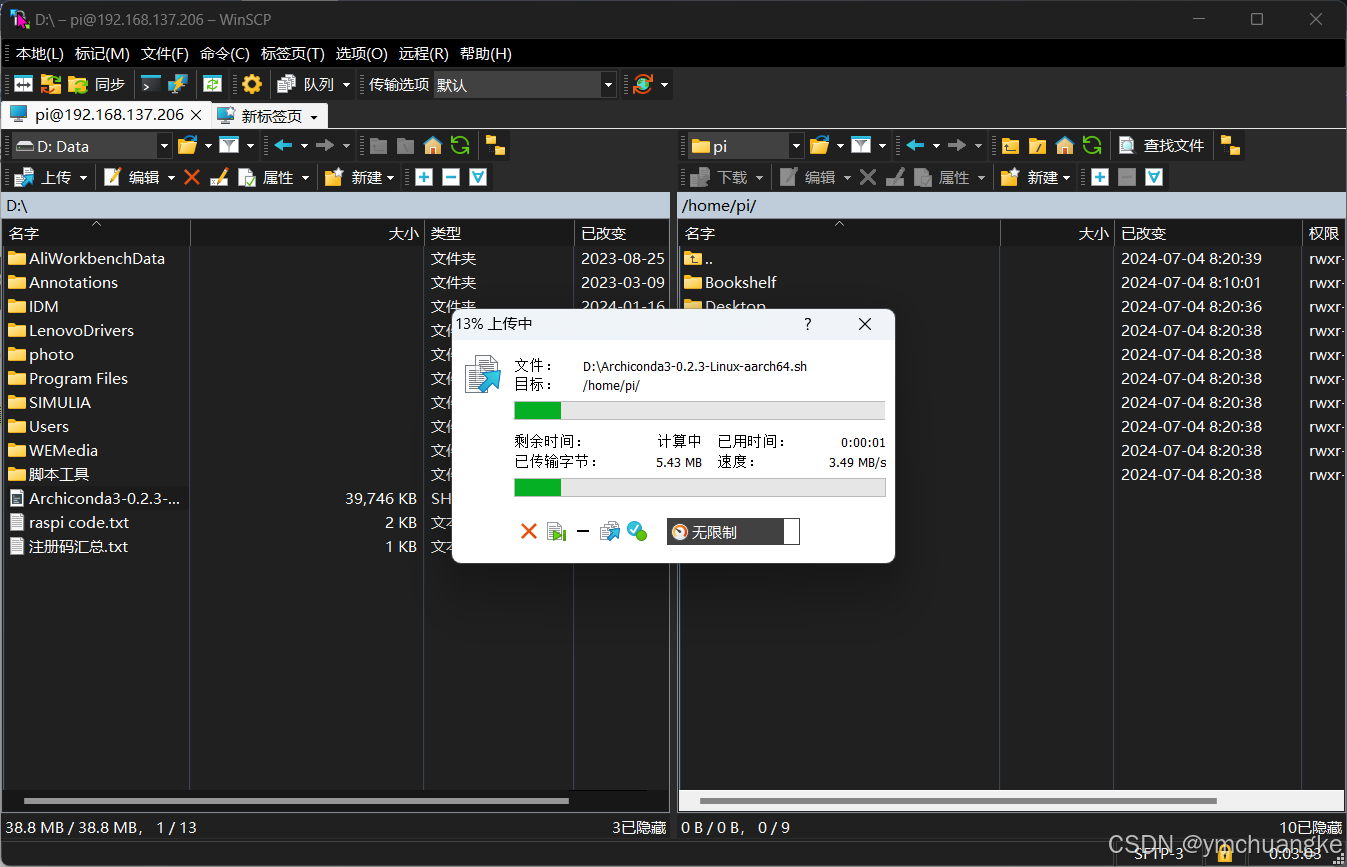Image resolution: width=1347 pixels, height=867 pixels.
Task: Click the help question mark in upload dialog
Action: point(808,324)
